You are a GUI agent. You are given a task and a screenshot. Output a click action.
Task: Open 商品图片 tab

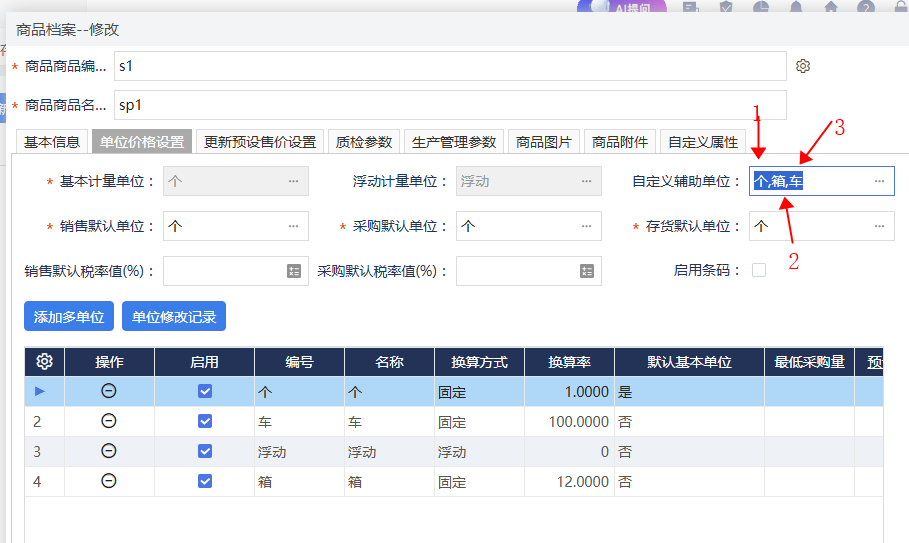(x=544, y=141)
